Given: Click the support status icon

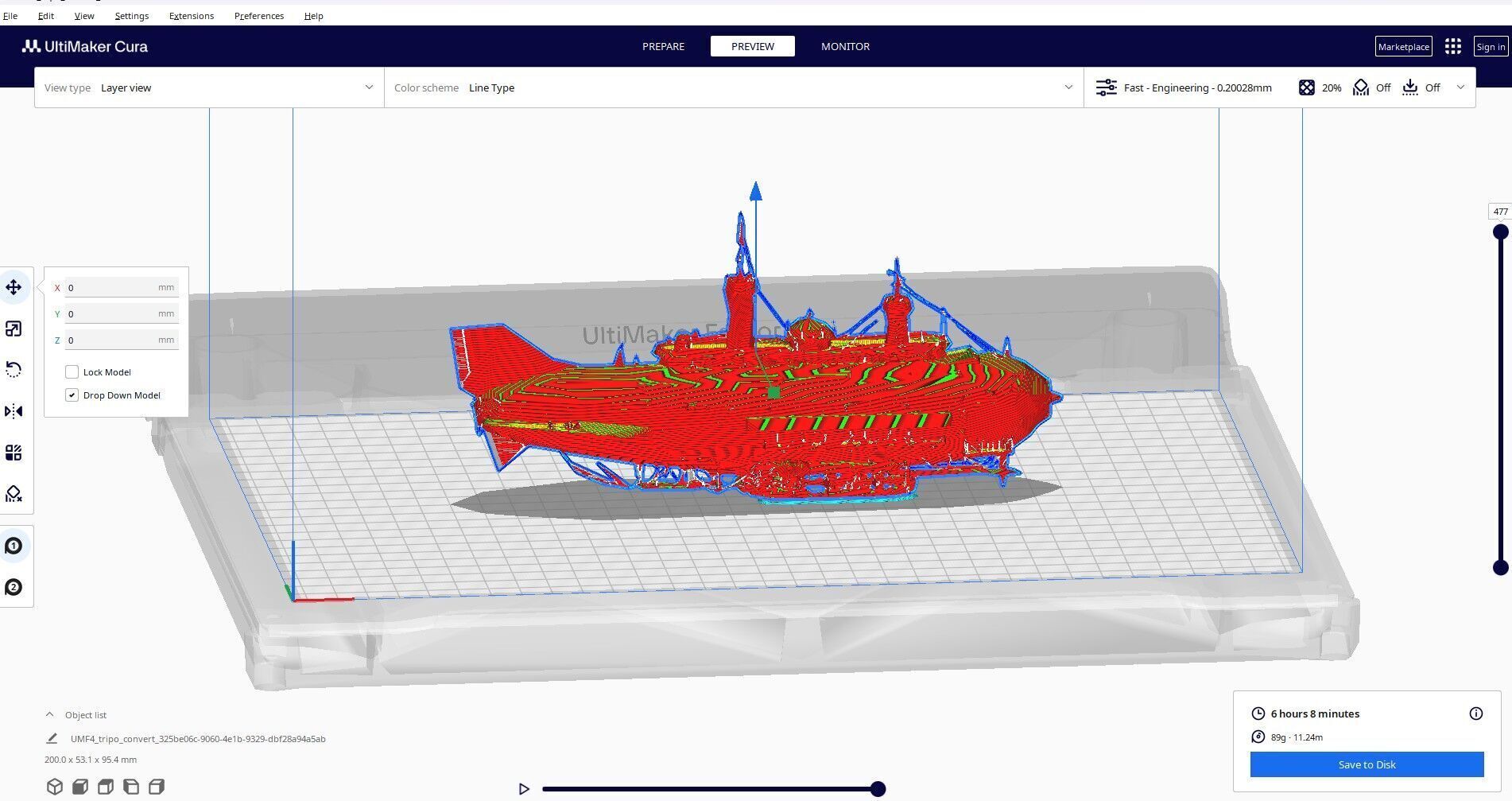Looking at the screenshot, I should pyautogui.click(x=1360, y=87).
